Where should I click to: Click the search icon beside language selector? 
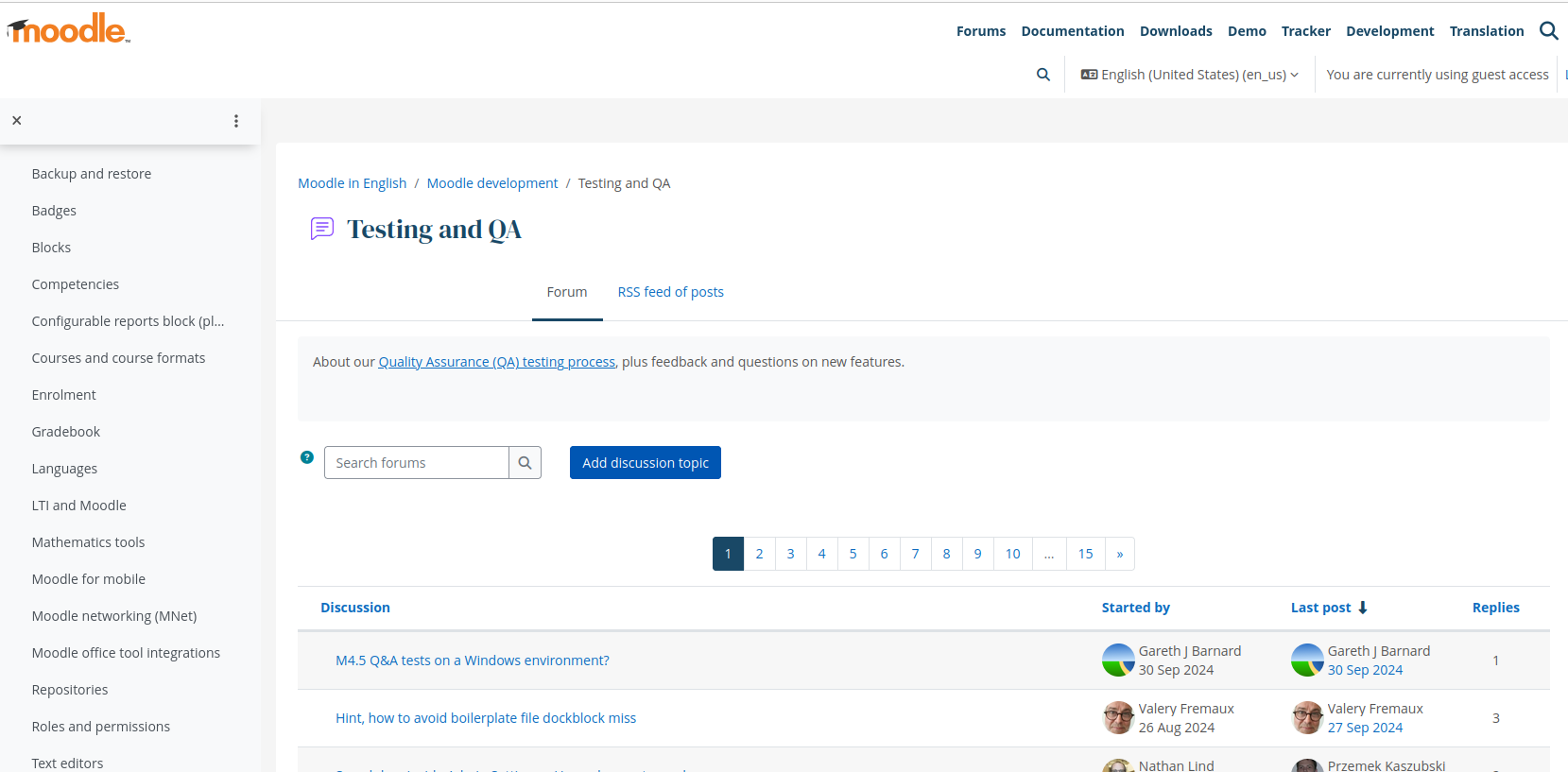[x=1043, y=75]
